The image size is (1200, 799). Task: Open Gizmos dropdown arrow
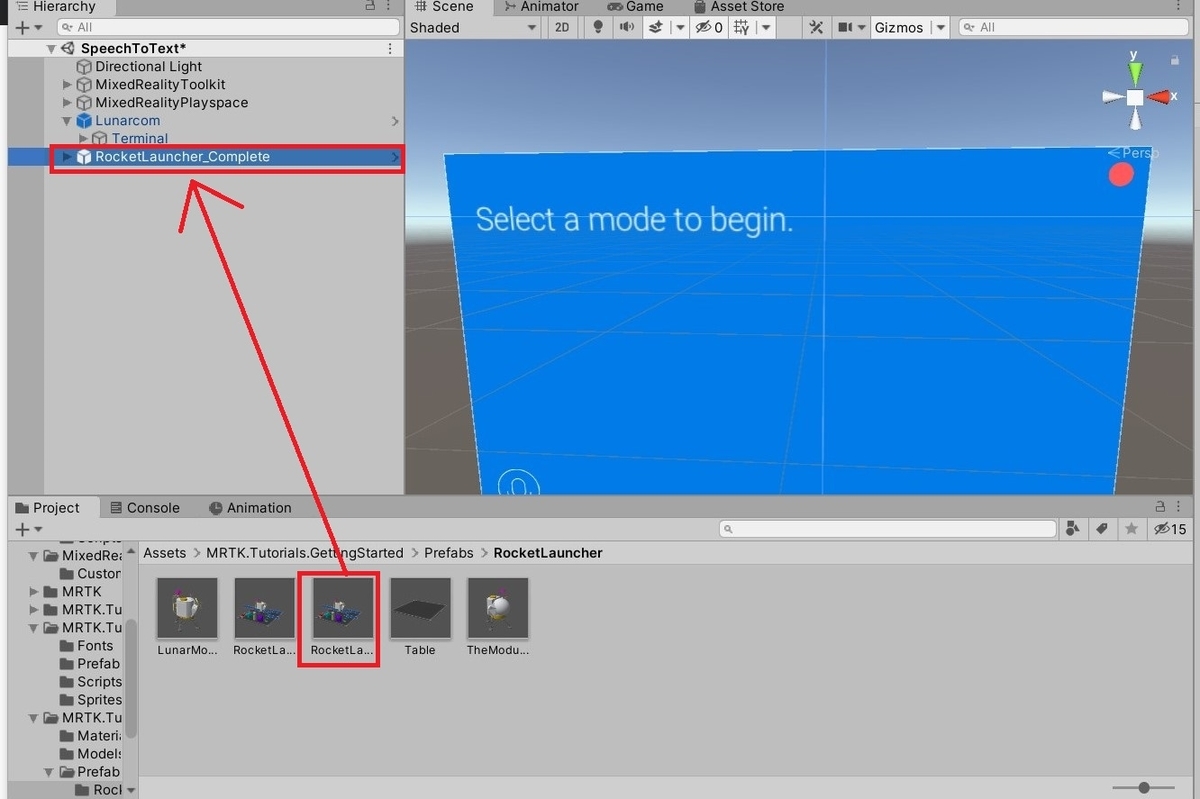click(940, 28)
